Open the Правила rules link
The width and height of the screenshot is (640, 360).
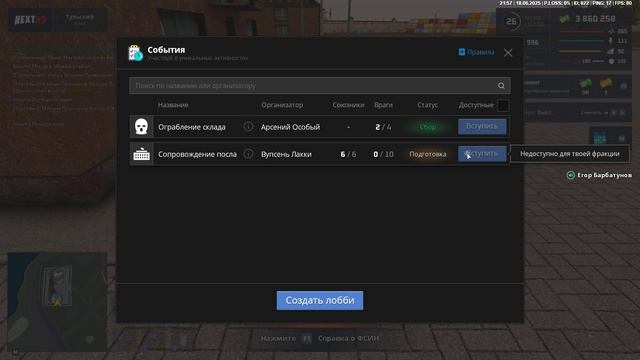tap(476, 52)
